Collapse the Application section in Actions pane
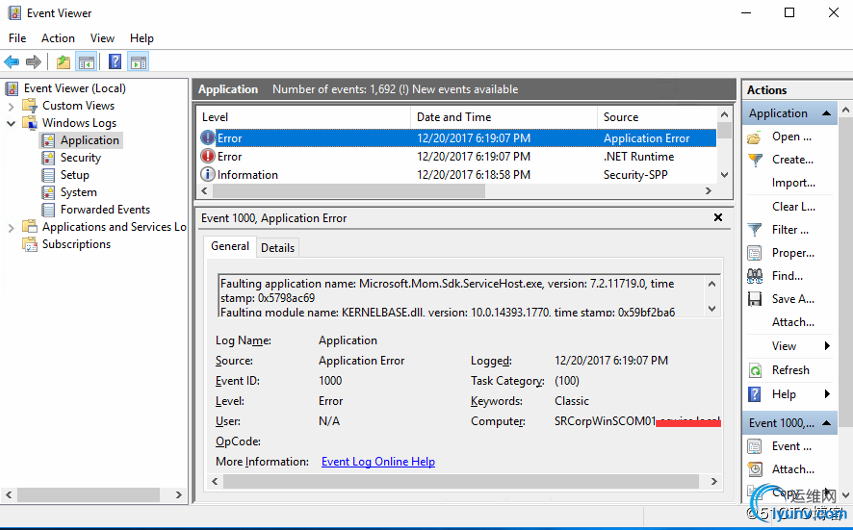 pos(827,114)
